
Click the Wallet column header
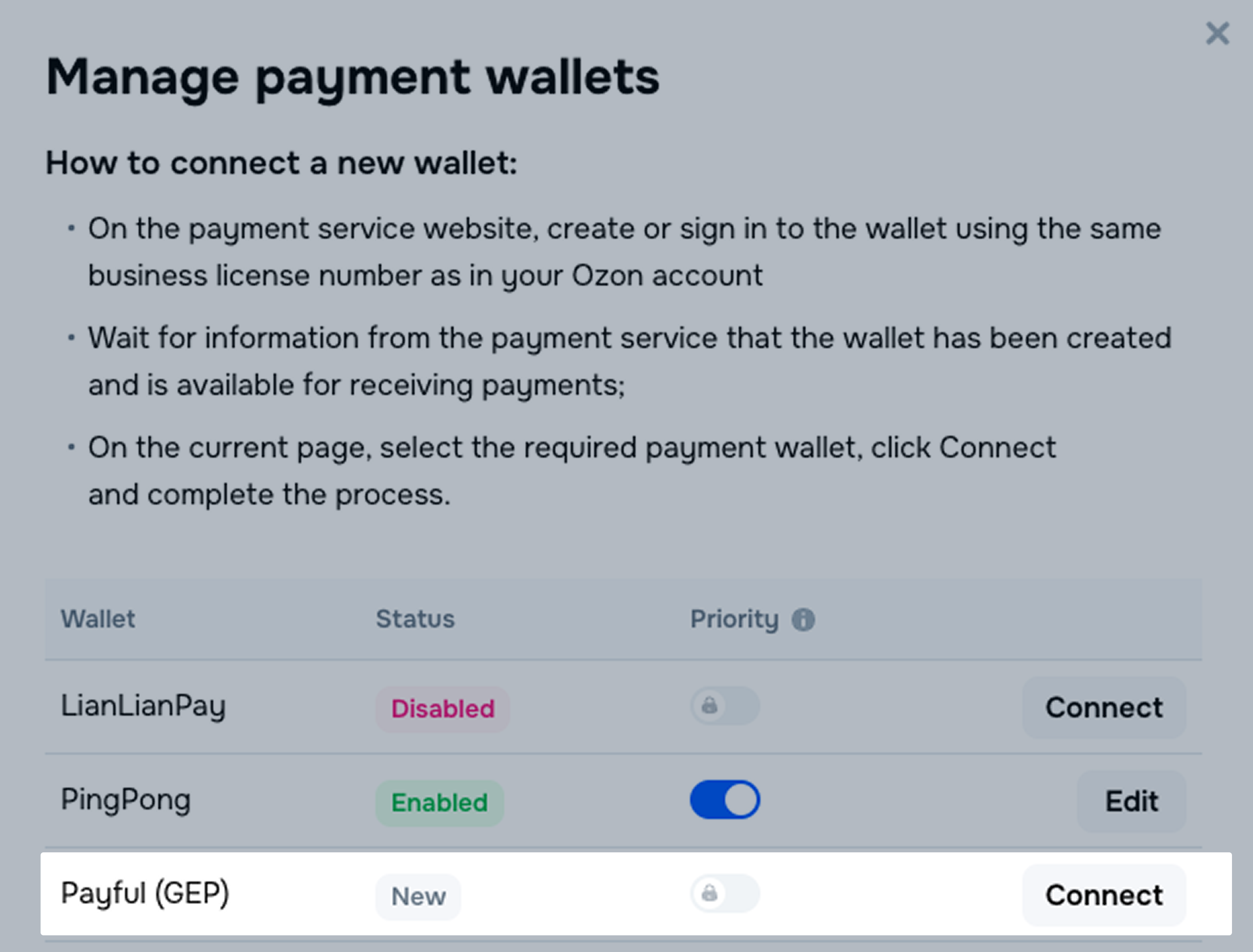(x=98, y=619)
